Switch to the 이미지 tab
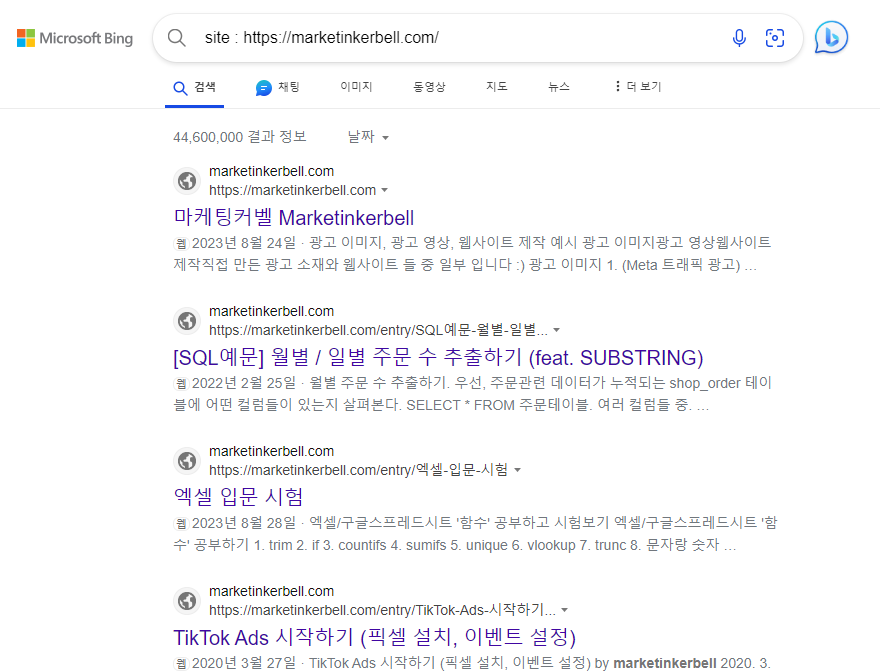Screen dimensions: 880x672 [356, 87]
